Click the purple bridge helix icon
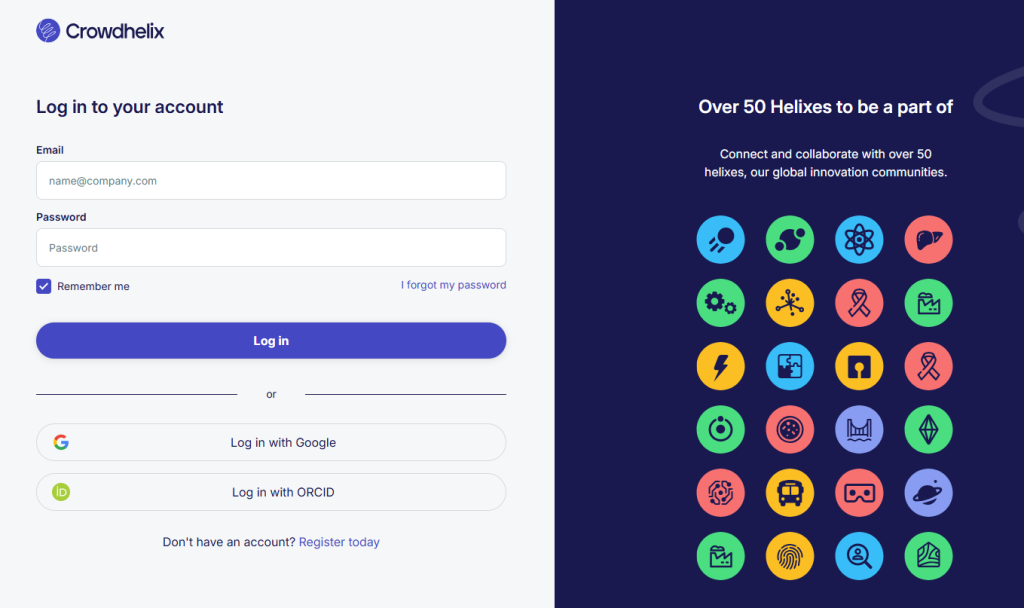 (x=859, y=429)
